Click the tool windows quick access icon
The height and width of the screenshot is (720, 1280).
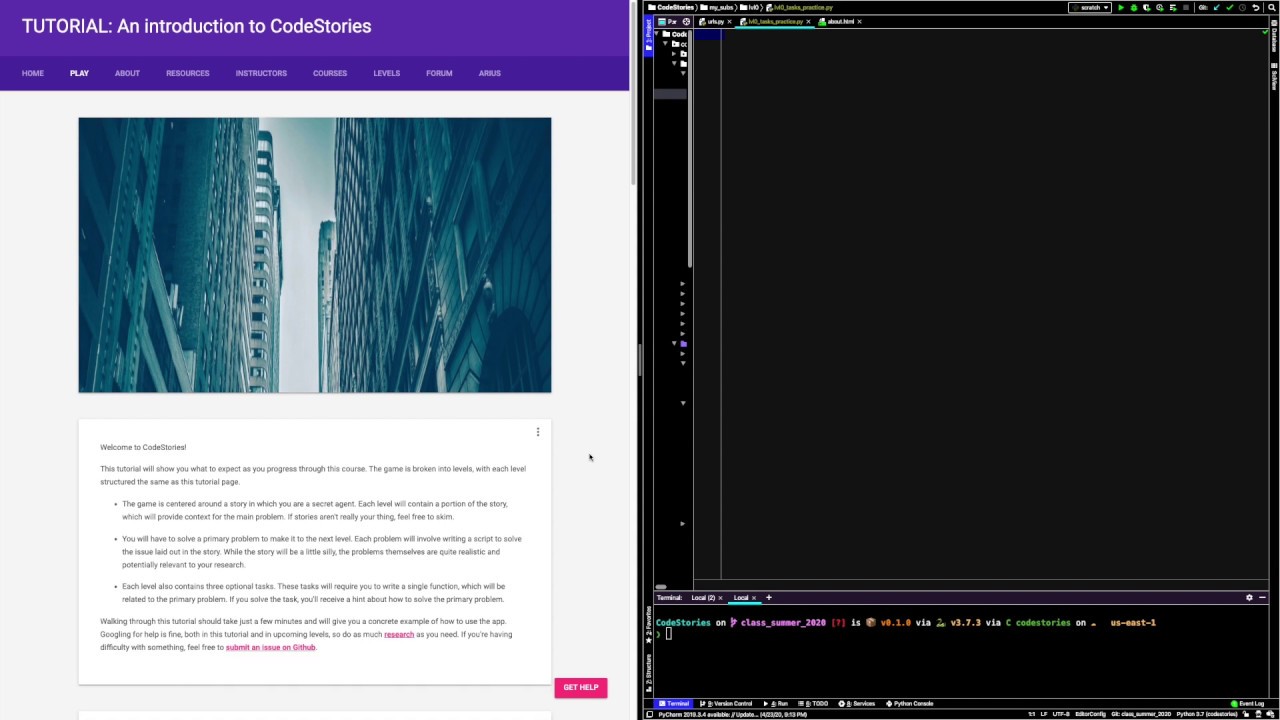(x=650, y=714)
